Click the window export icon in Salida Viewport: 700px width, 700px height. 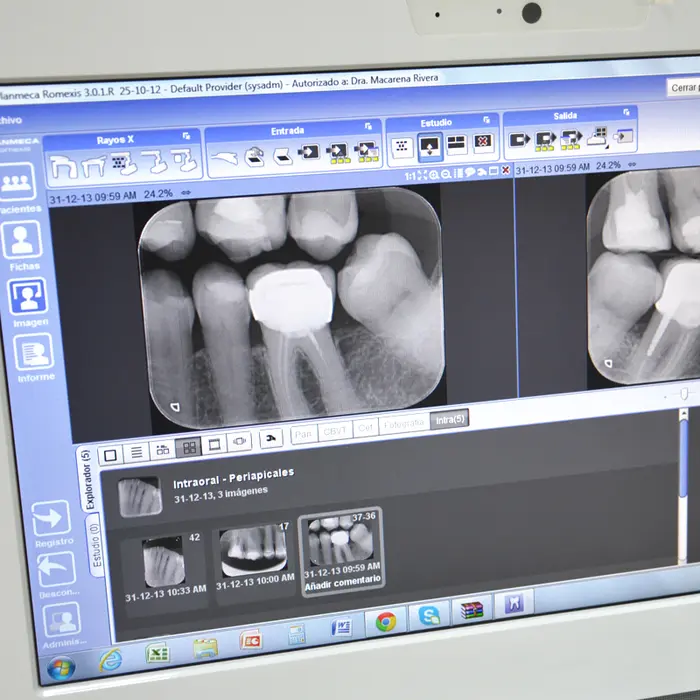pyautogui.click(x=624, y=135)
